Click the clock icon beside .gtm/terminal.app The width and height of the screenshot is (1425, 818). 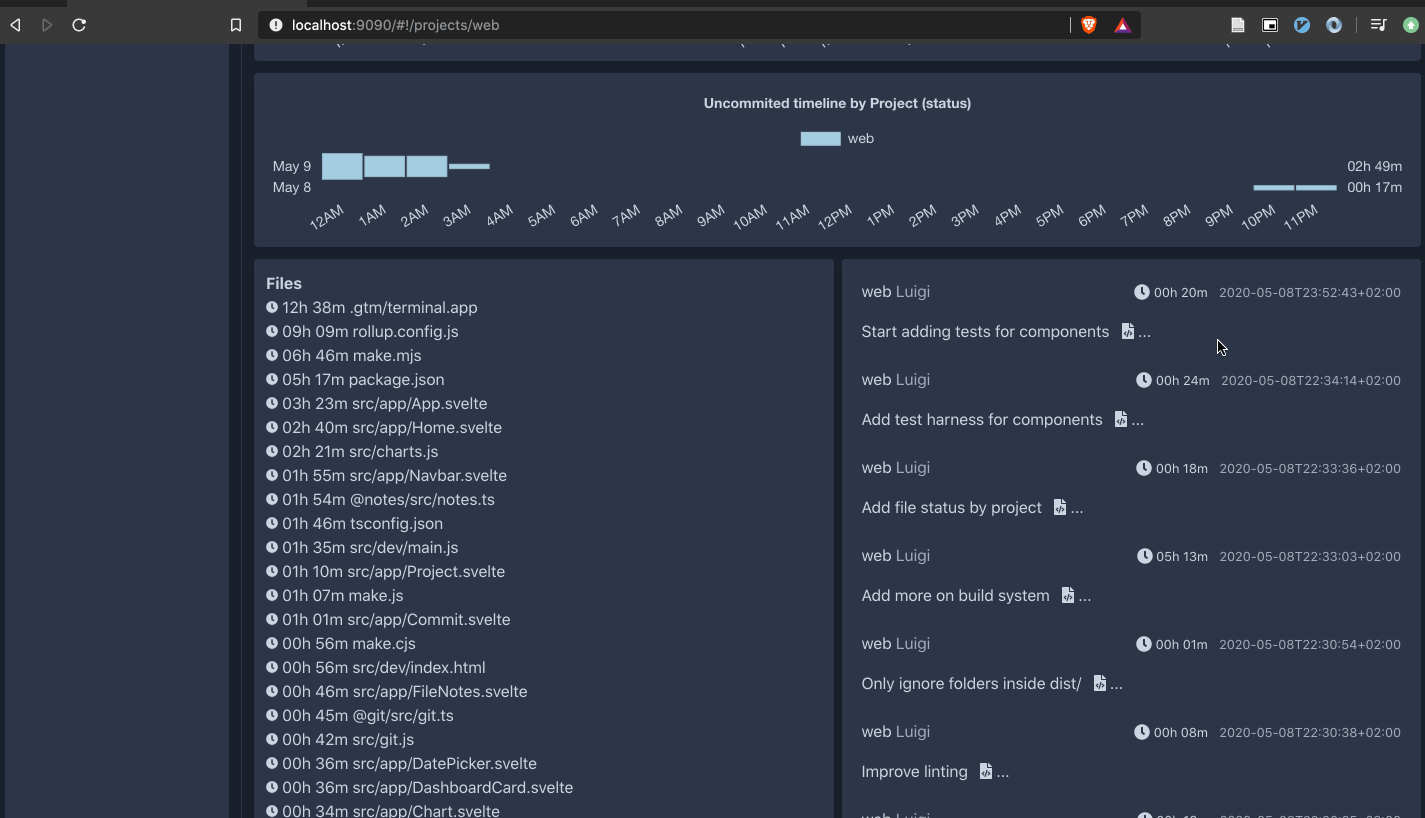click(271, 307)
